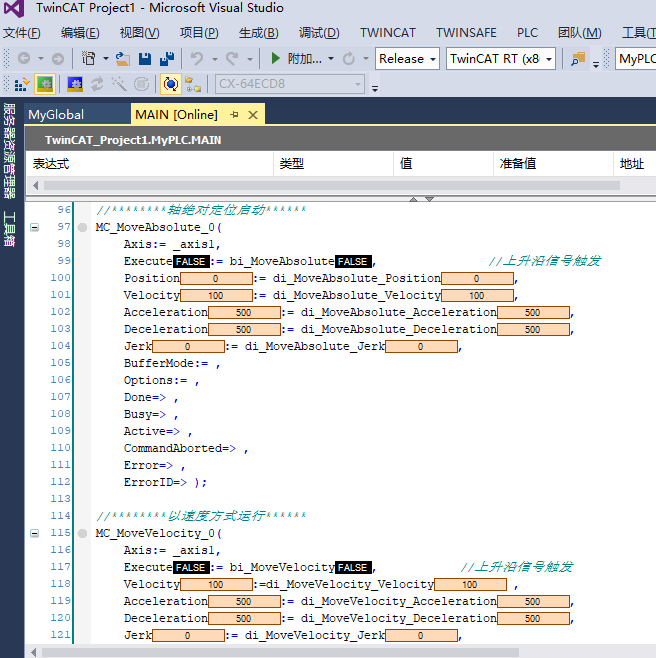
Task: Open the TWINSAFE menu
Action: (466, 33)
